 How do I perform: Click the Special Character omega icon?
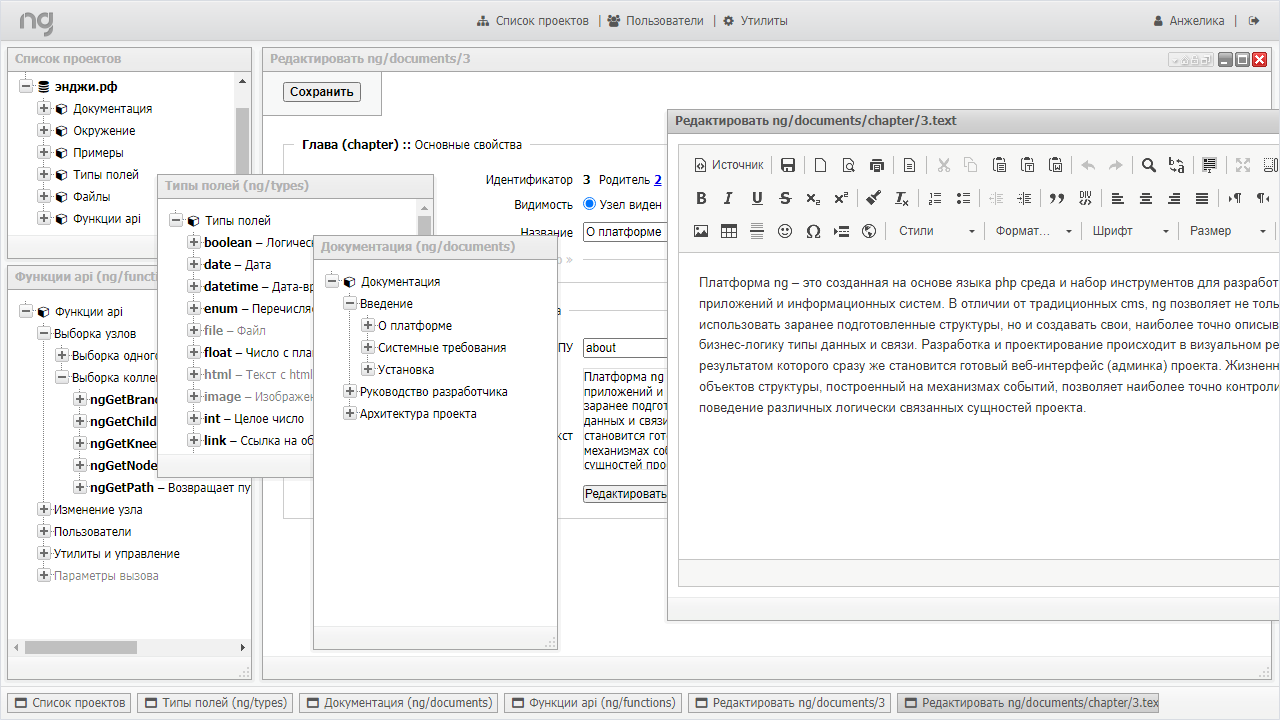point(813,231)
